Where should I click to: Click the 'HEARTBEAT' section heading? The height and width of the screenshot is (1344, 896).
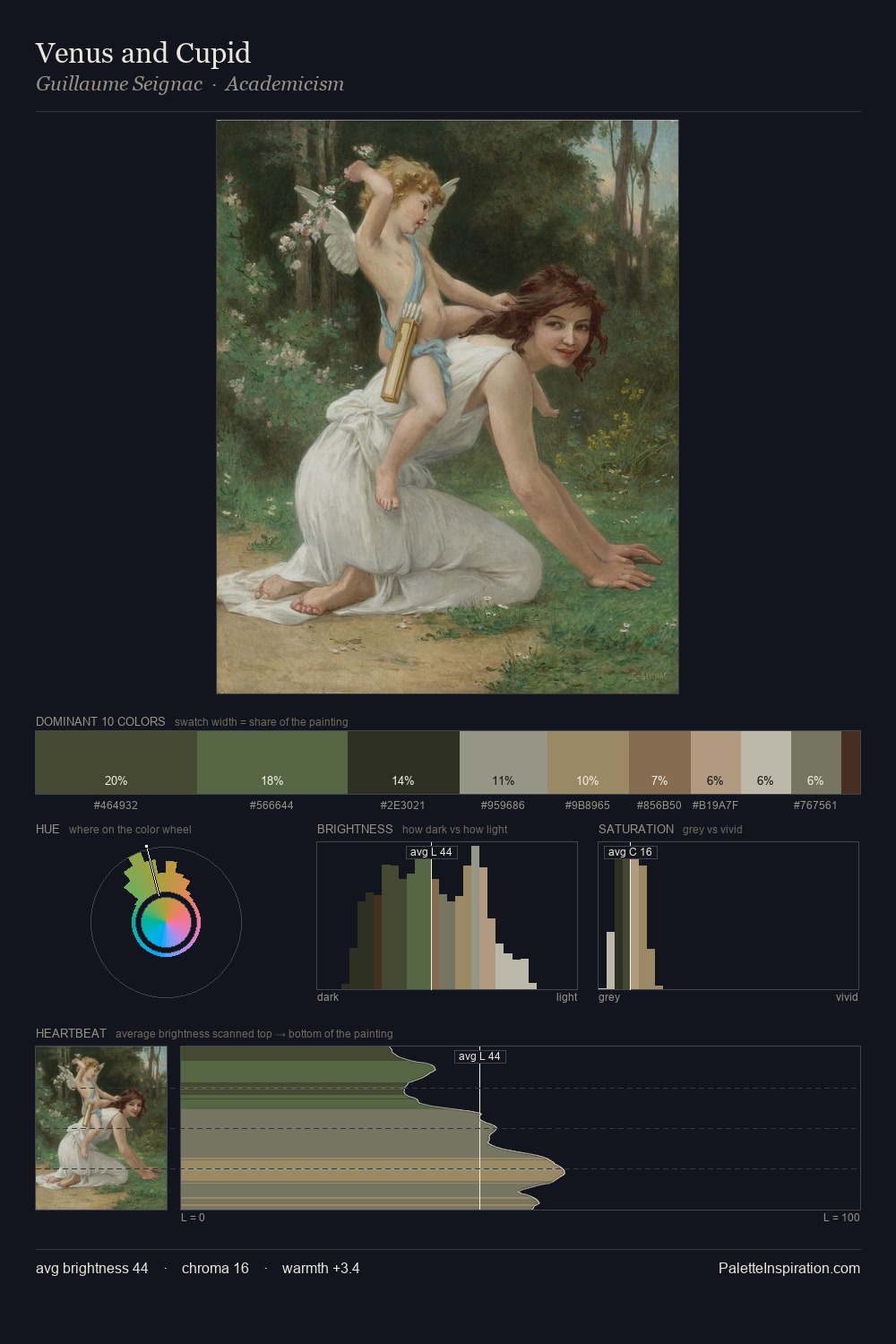click(71, 1033)
